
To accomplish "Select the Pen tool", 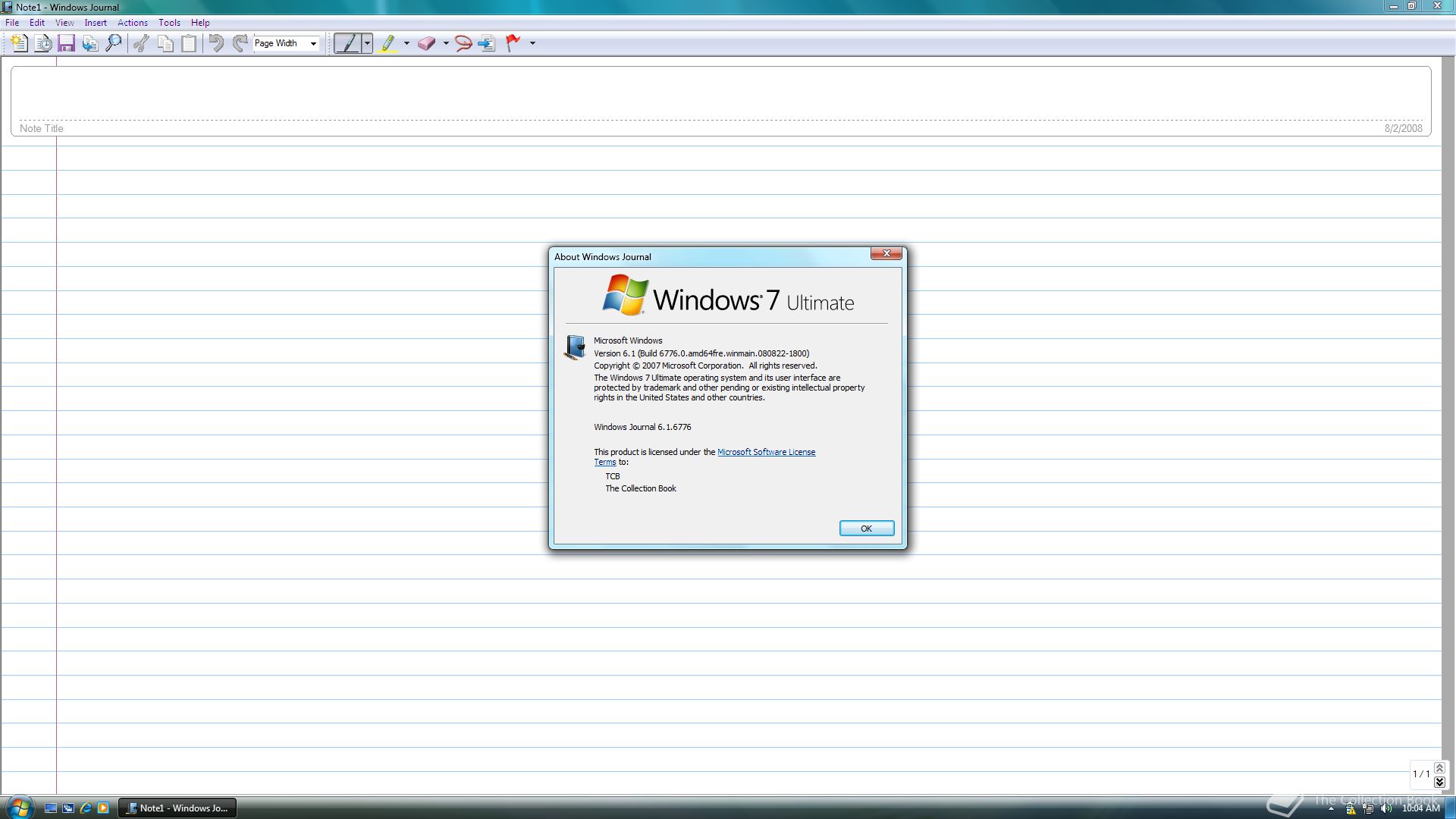I will [x=348, y=43].
